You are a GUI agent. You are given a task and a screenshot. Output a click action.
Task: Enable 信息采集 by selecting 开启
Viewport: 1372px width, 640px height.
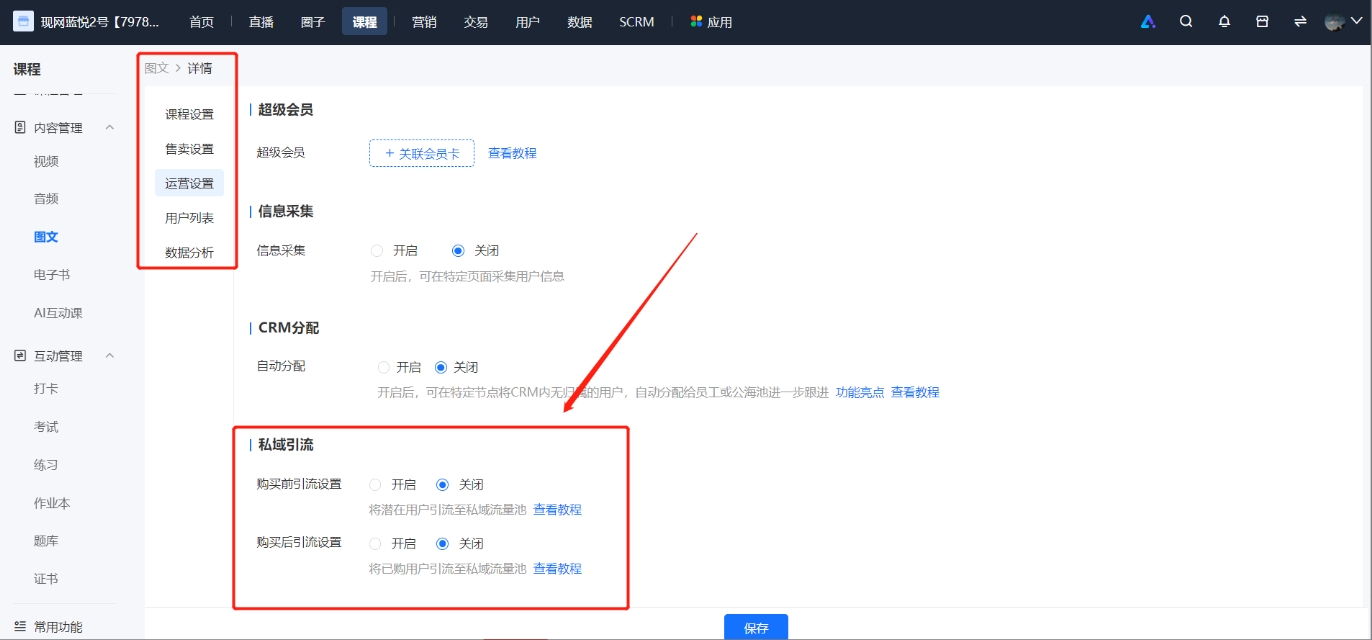click(x=378, y=250)
